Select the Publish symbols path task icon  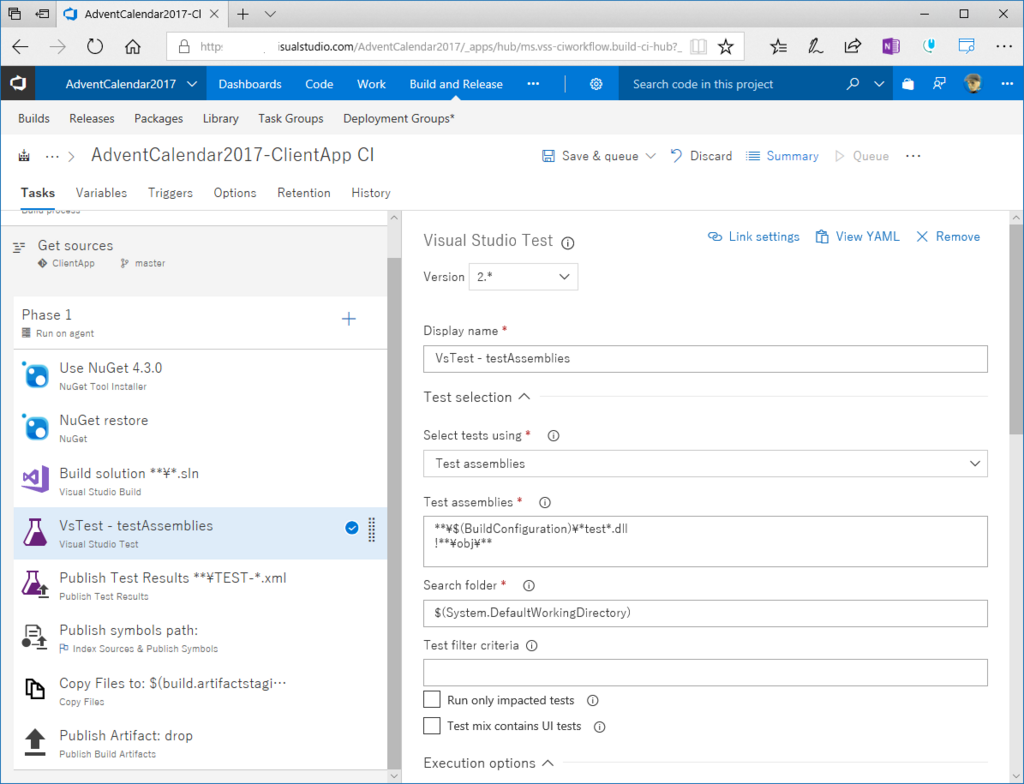(x=35, y=637)
